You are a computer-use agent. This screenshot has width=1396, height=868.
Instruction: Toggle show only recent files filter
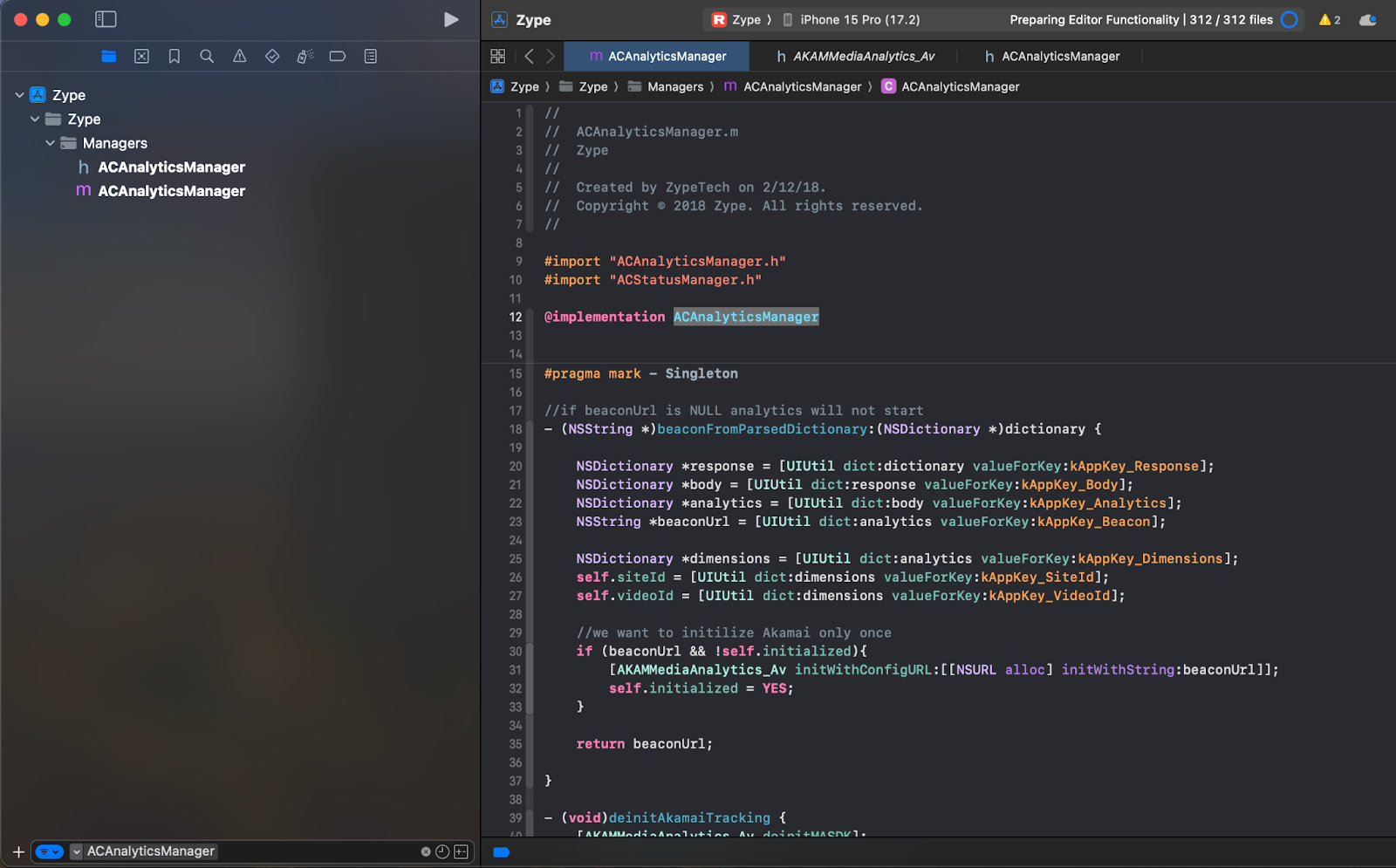(442, 851)
